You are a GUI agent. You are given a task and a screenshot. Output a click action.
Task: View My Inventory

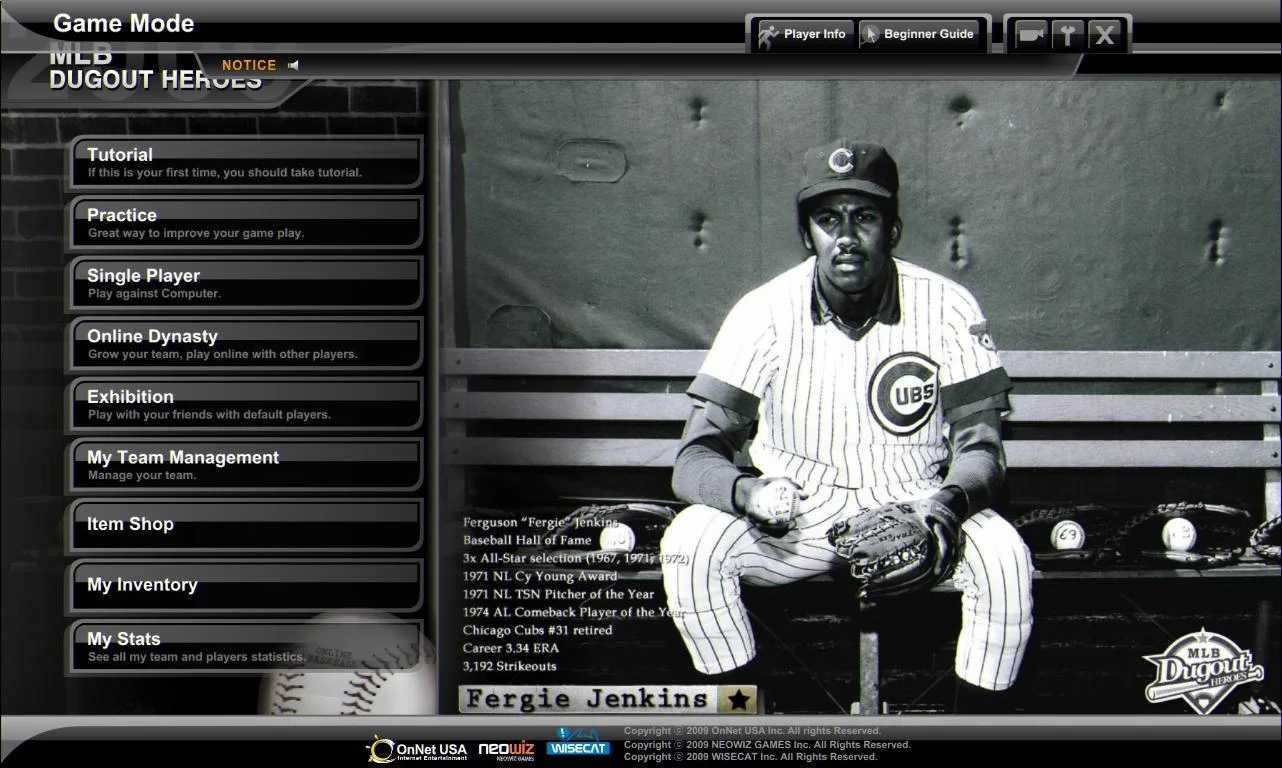(246, 586)
